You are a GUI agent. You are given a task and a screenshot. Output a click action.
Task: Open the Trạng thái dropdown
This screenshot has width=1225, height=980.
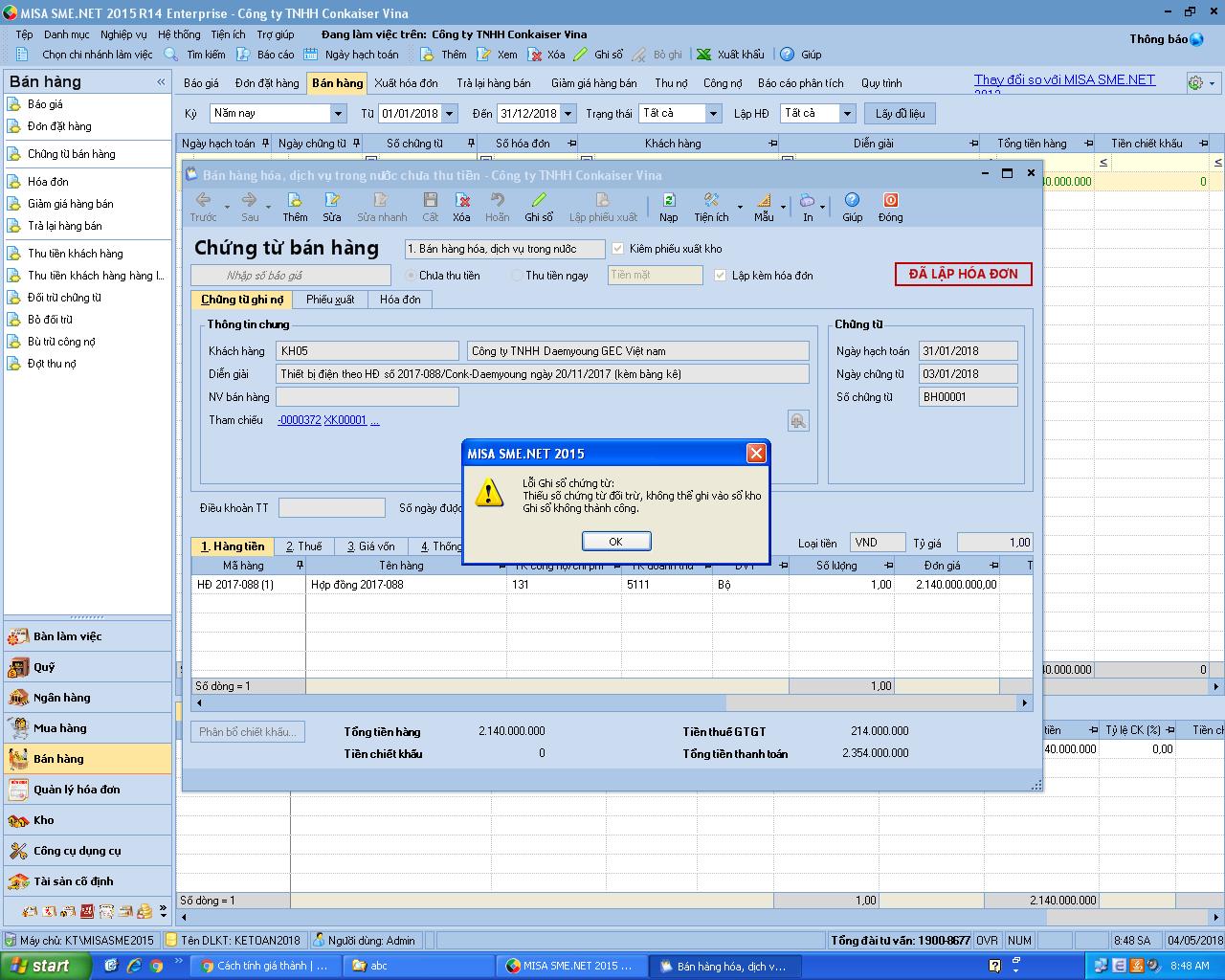[x=713, y=113]
